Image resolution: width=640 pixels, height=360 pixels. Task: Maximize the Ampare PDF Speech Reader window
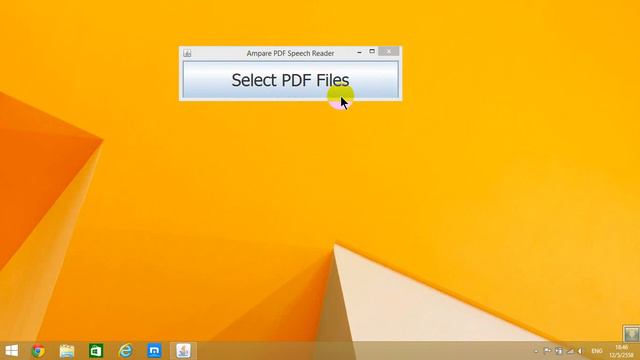(372, 51)
